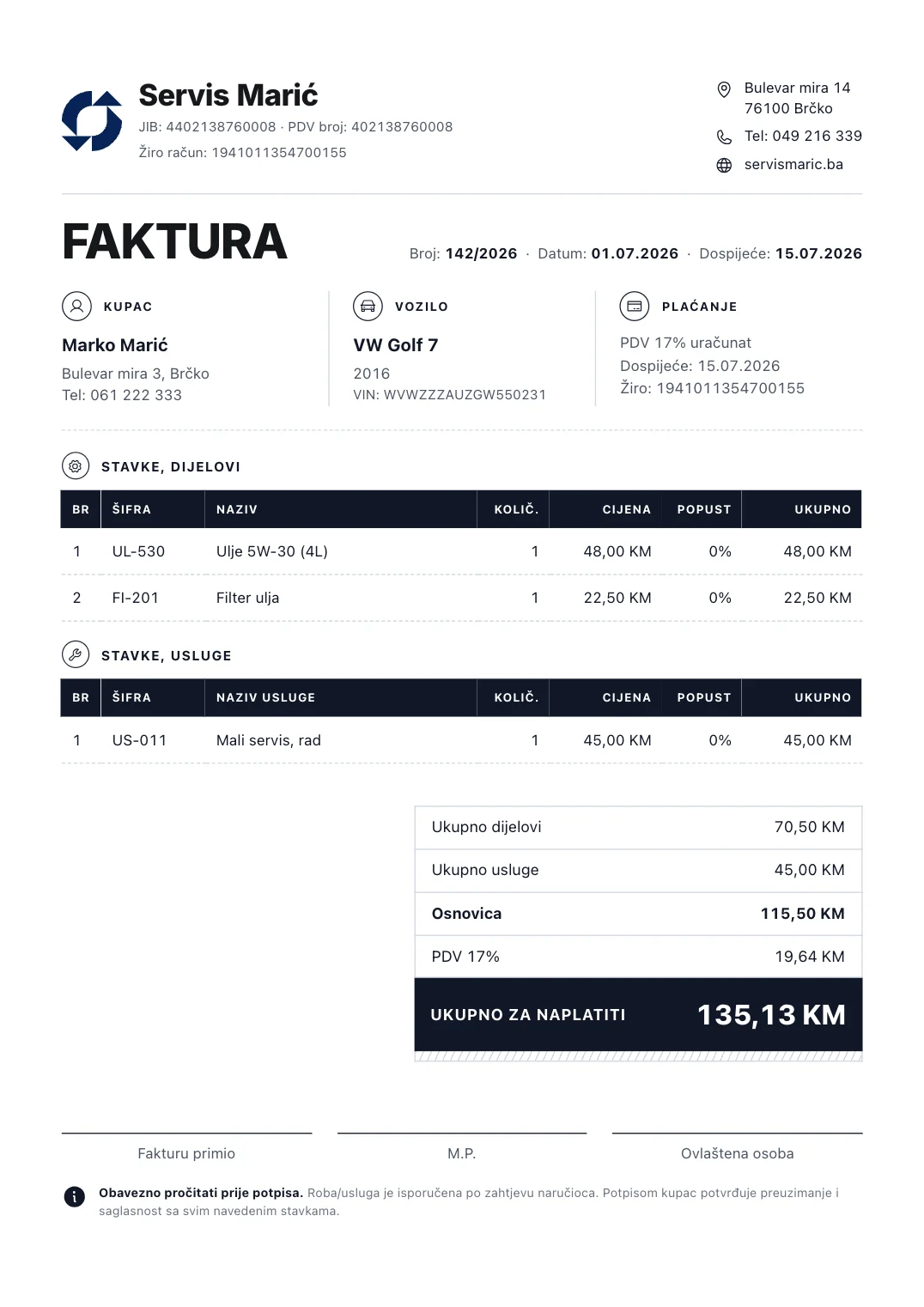Click the customer phone 061 222 333
Image resolution: width=924 pixels, height=1307 pixels.
136,395
